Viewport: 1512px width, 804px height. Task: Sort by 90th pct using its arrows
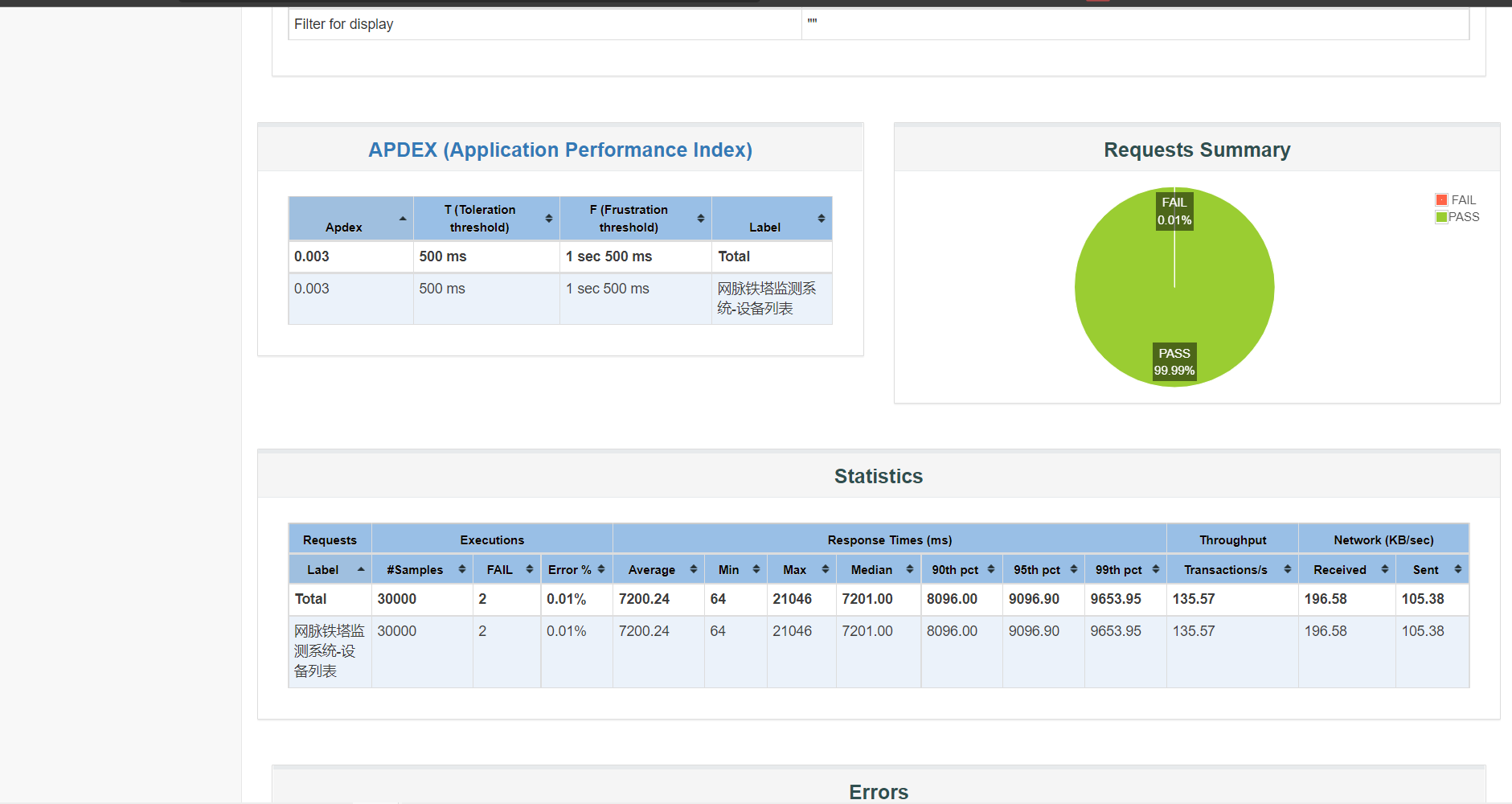coord(991,569)
